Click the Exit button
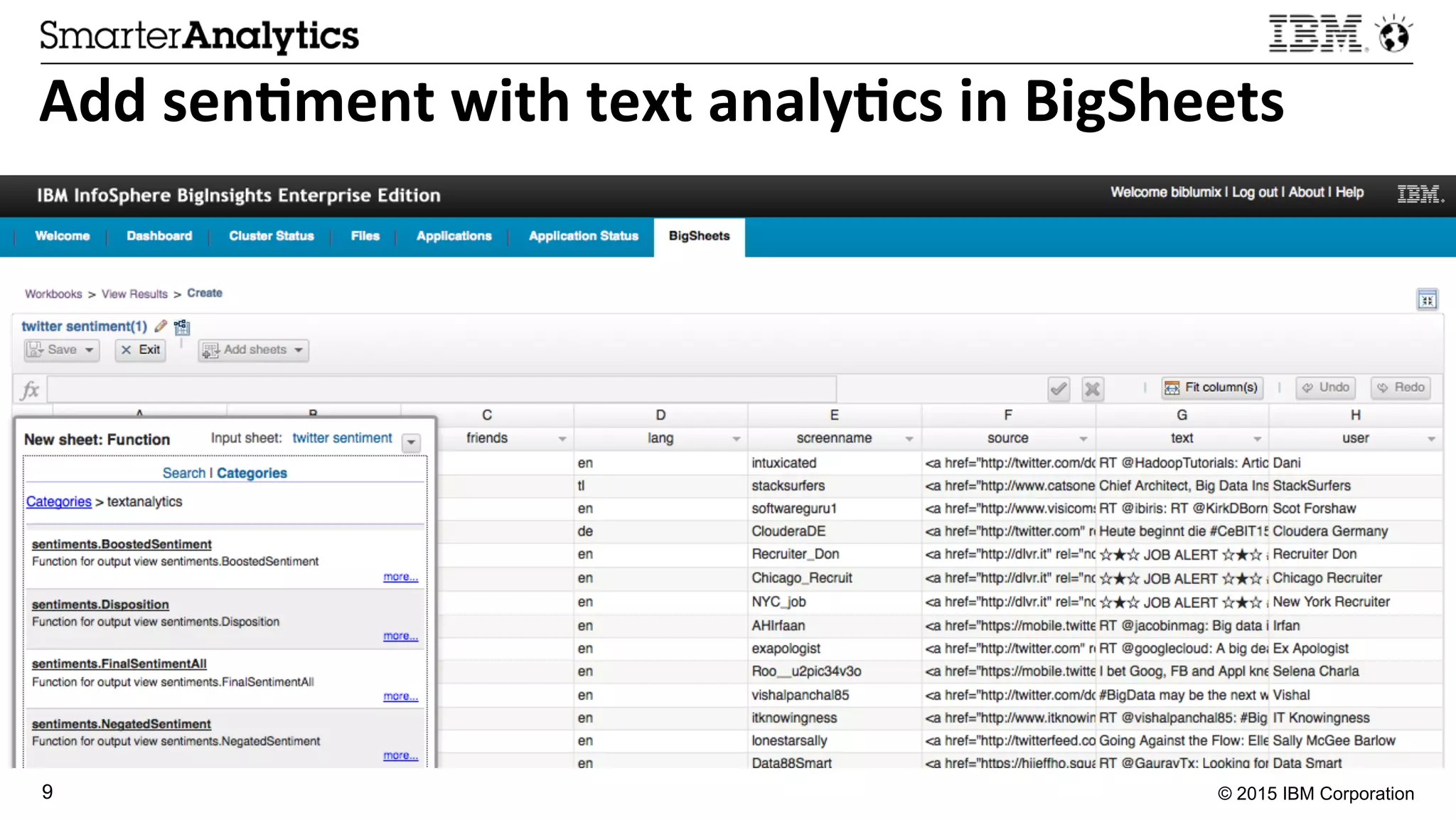The height and width of the screenshot is (820, 1456). coord(141,350)
